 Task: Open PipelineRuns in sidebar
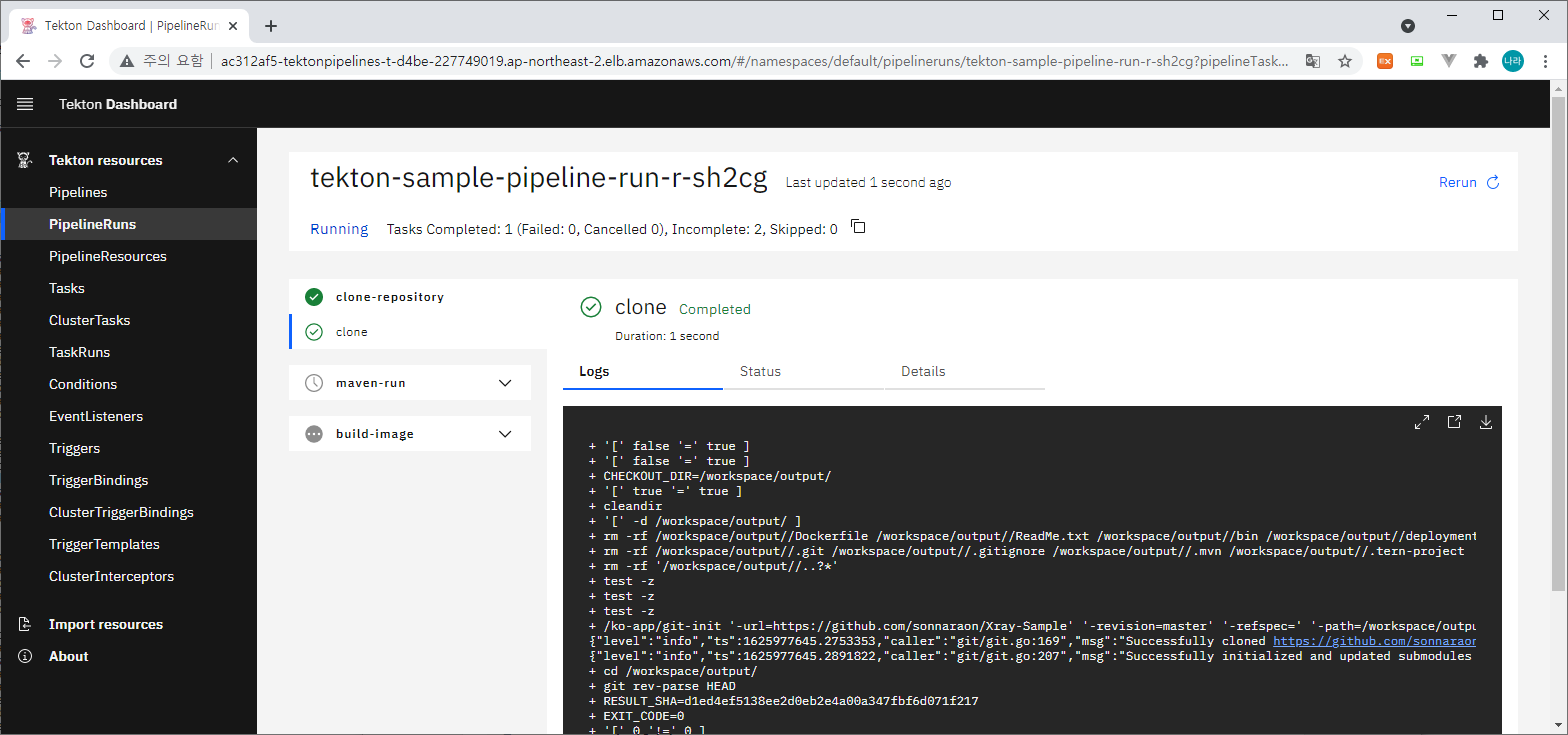click(x=128, y=224)
